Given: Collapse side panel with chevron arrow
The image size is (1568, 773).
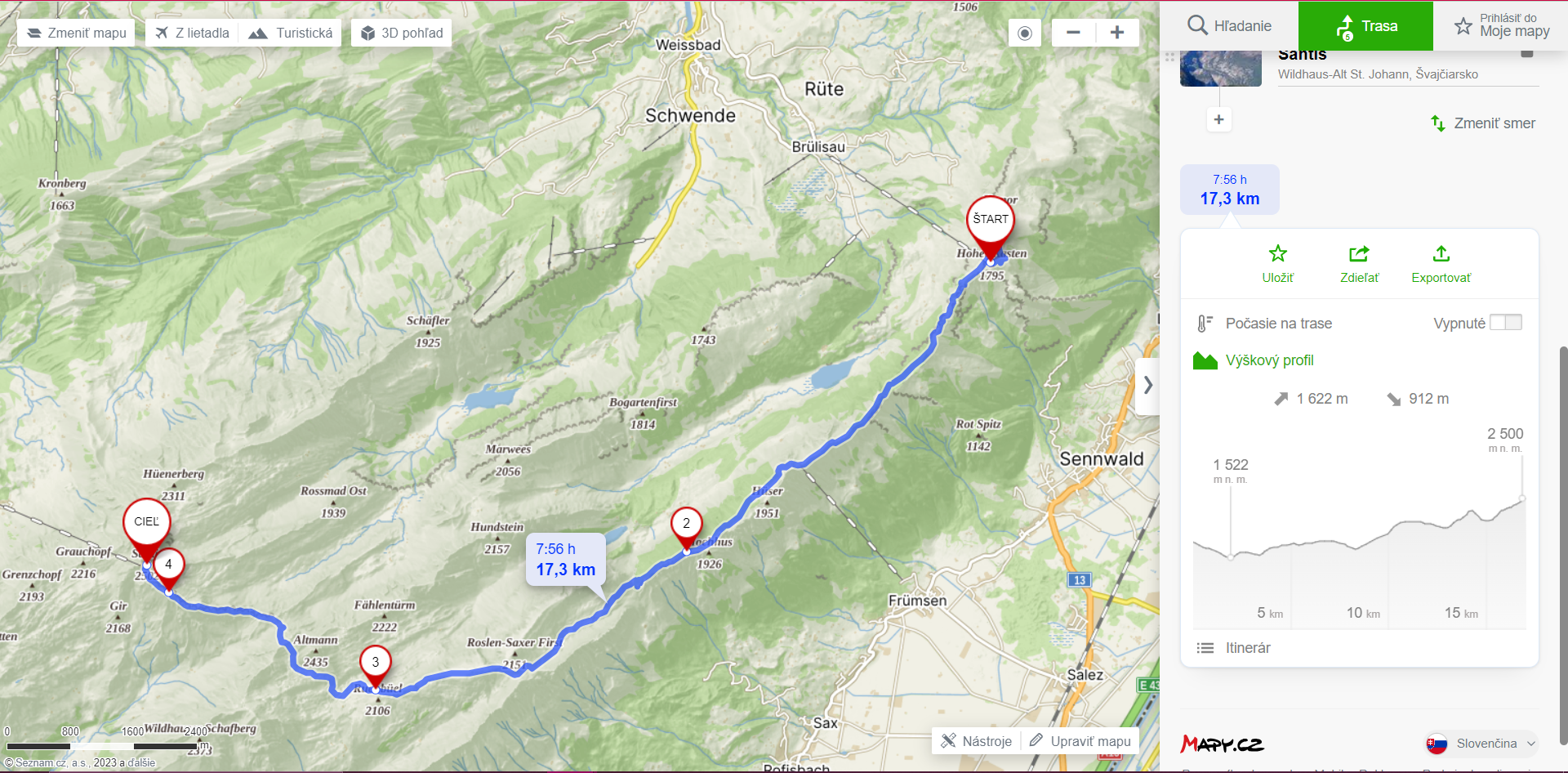Looking at the screenshot, I should (1147, 385).
